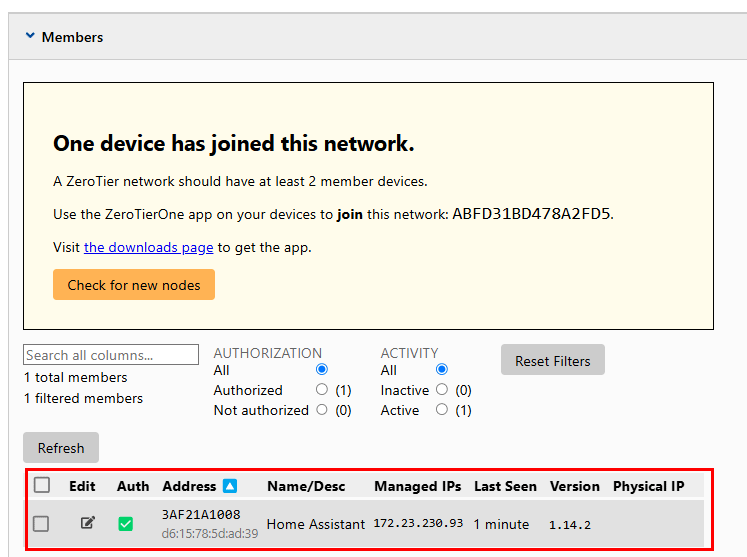The image size is (747, 557).
Task: Select the Active activity radio button
Action: click(x=442, y=410)
